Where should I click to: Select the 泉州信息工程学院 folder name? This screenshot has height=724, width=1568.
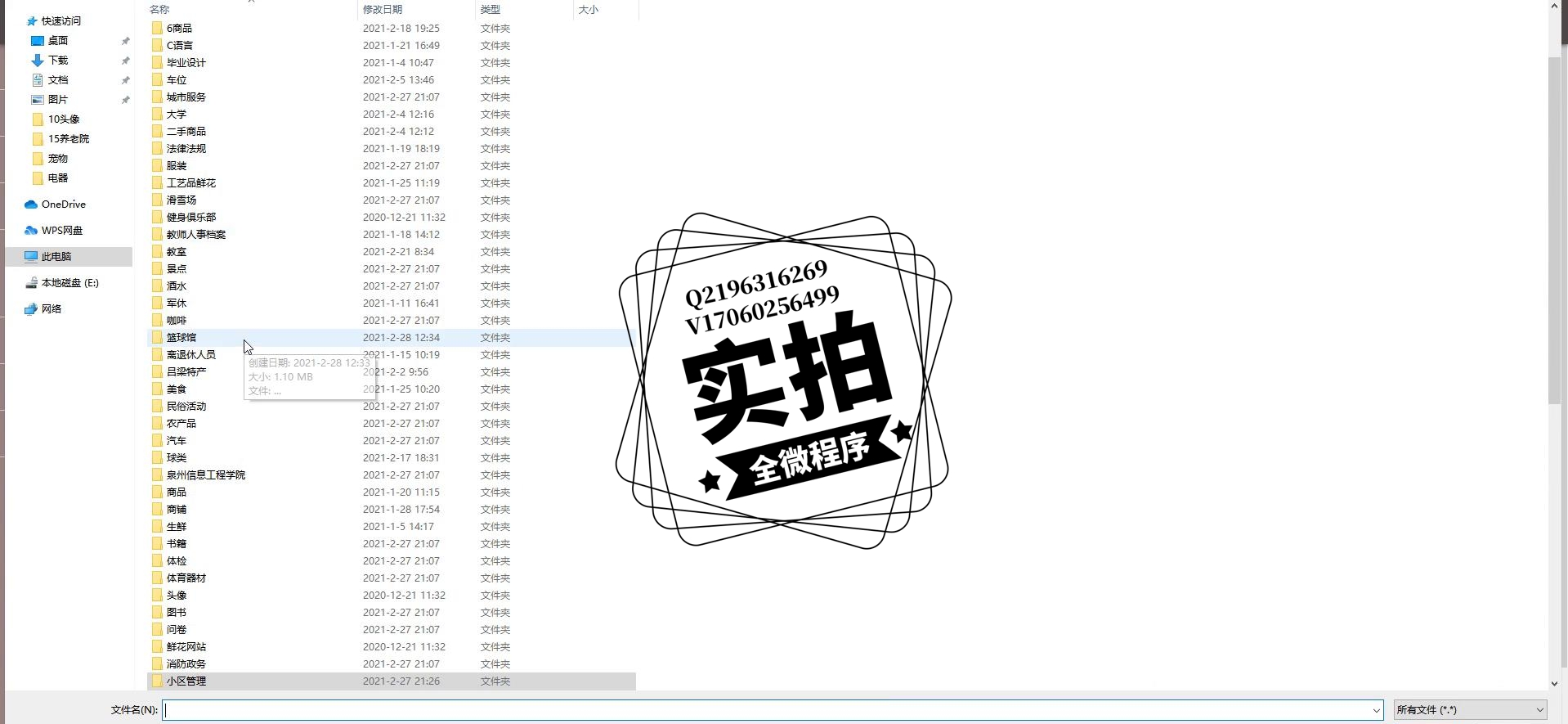(x=205, y=474)
